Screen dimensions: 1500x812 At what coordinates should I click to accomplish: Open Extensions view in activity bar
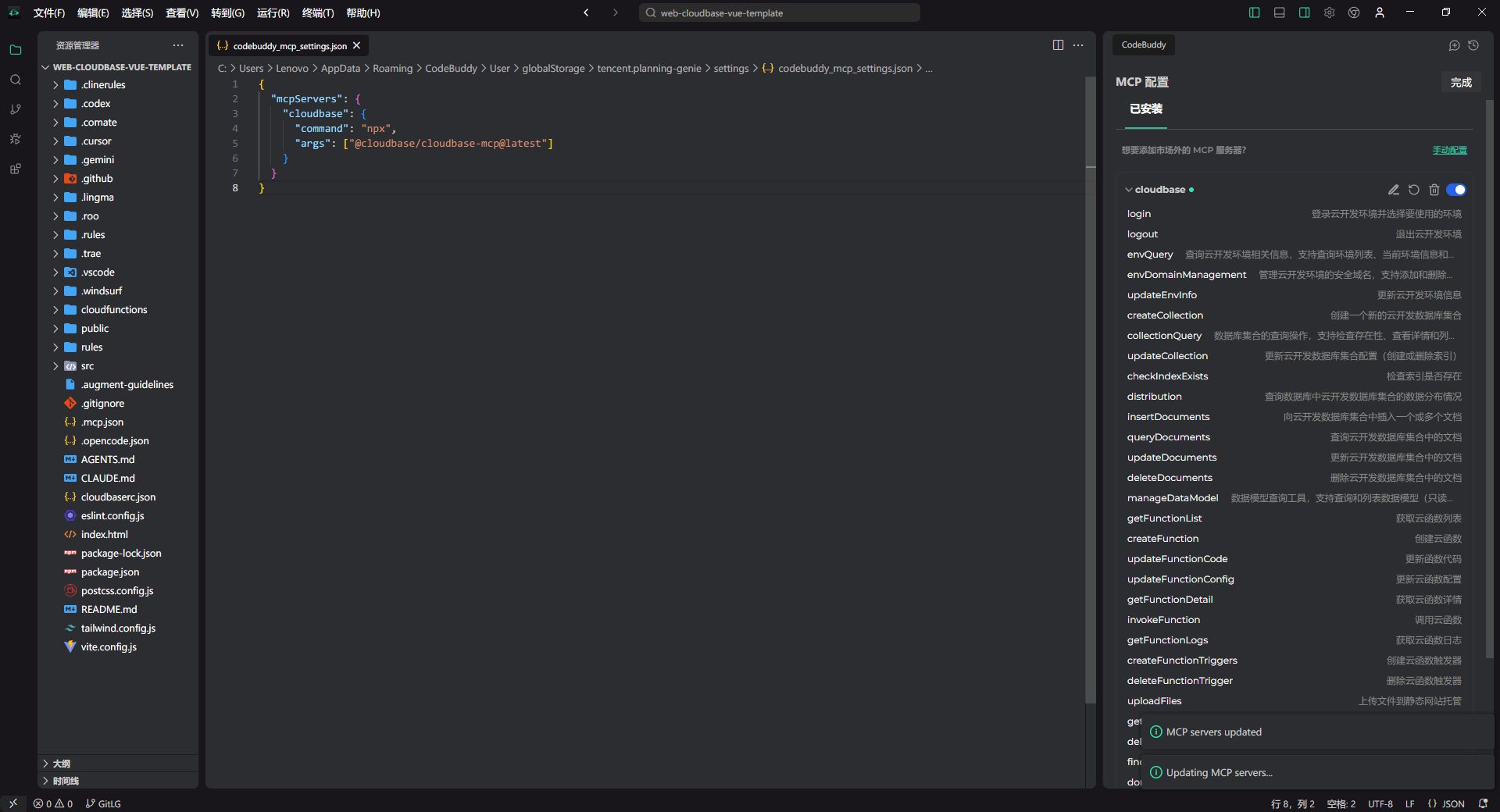click(x=16, y=169)
